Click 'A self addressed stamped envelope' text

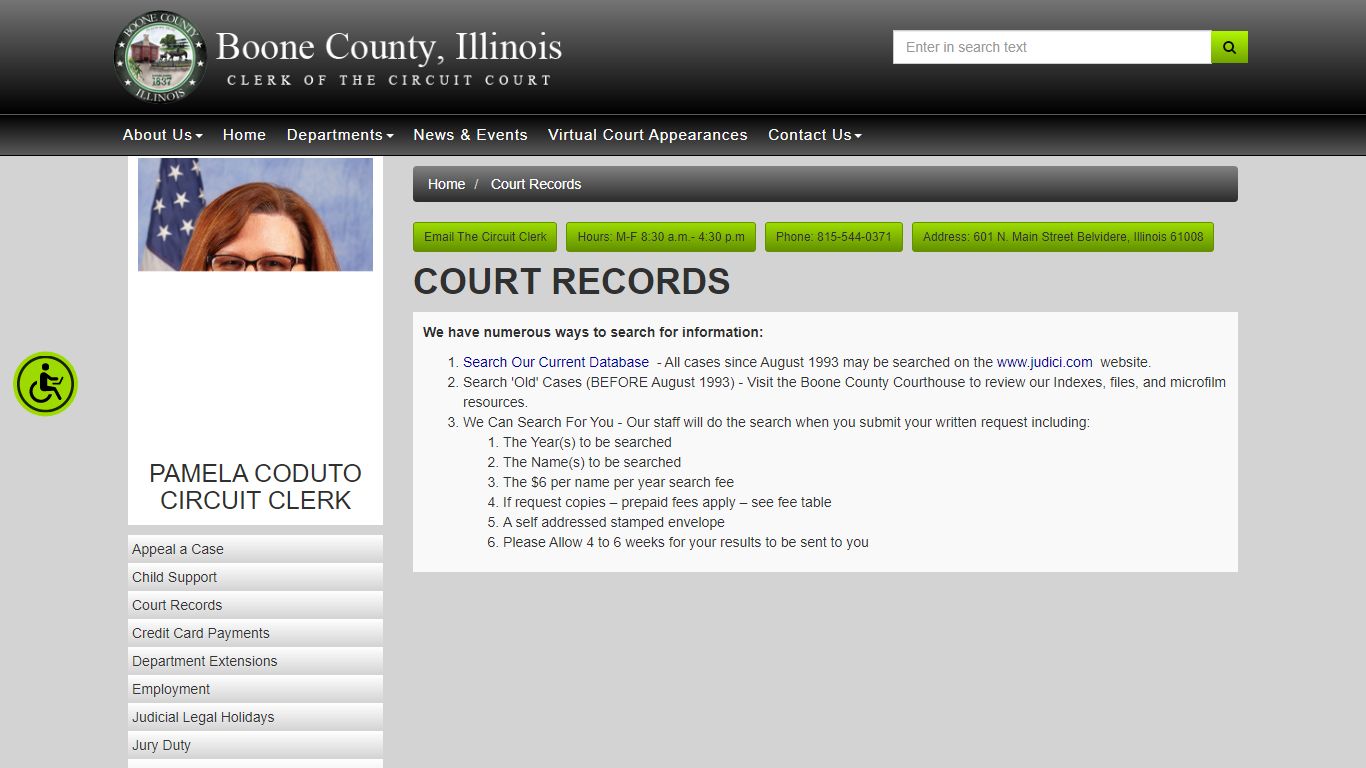coord(614,522)
